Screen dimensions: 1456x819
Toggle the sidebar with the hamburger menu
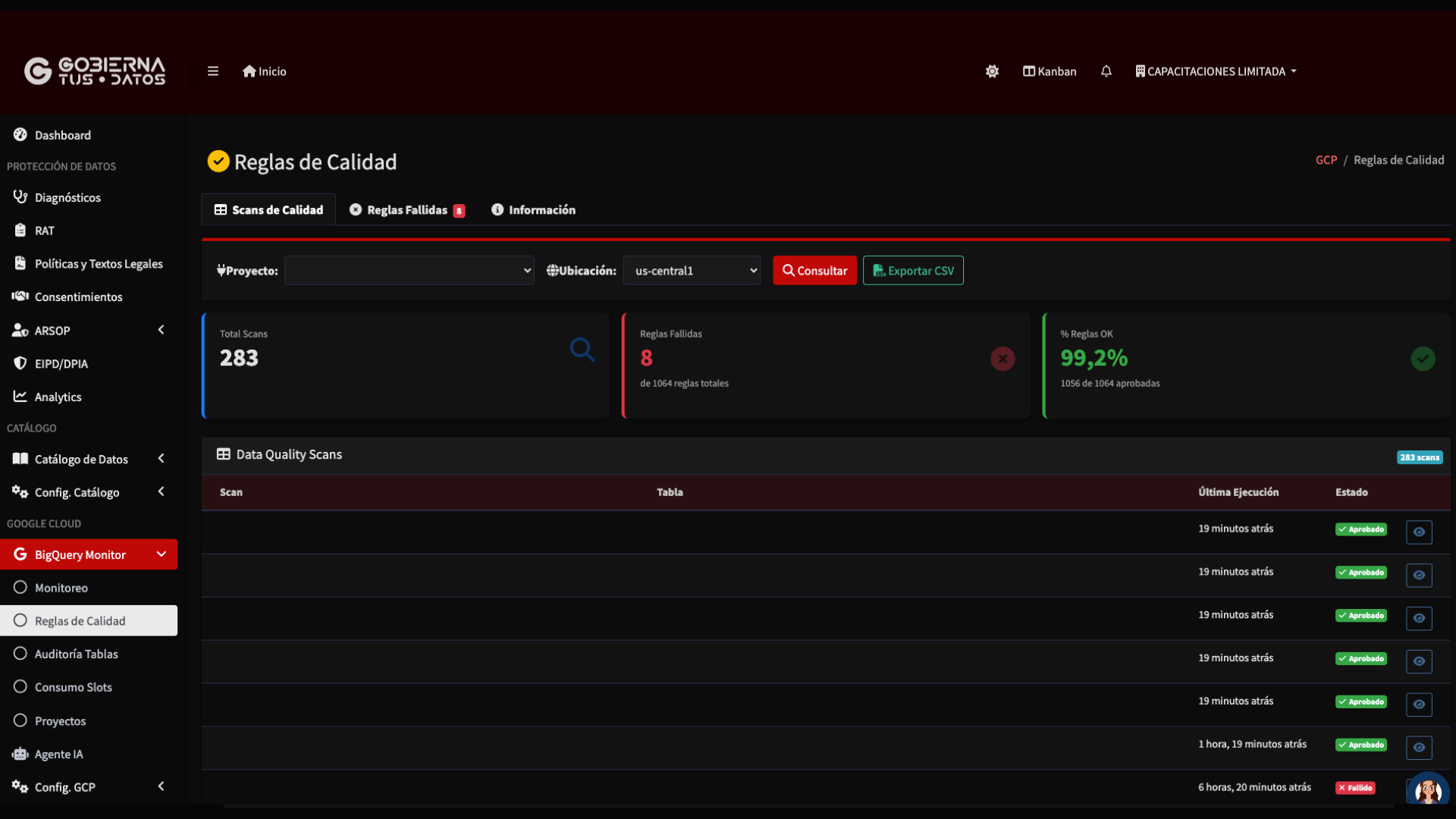(x=212, y=71)
